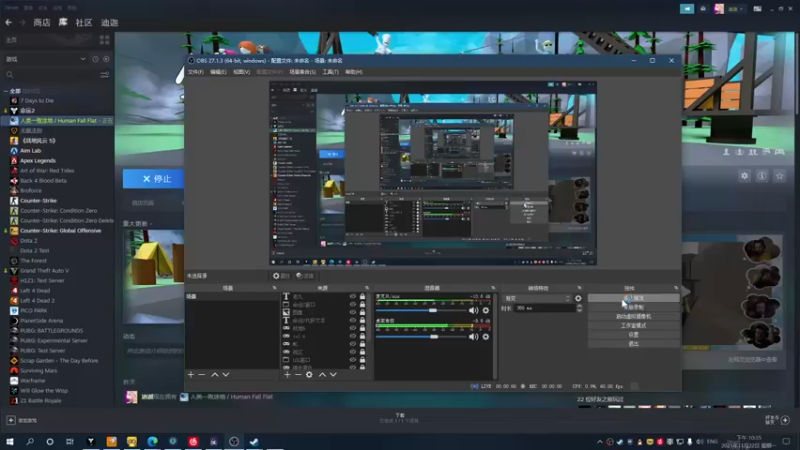Switch Steam library to grid view icon

105,40
